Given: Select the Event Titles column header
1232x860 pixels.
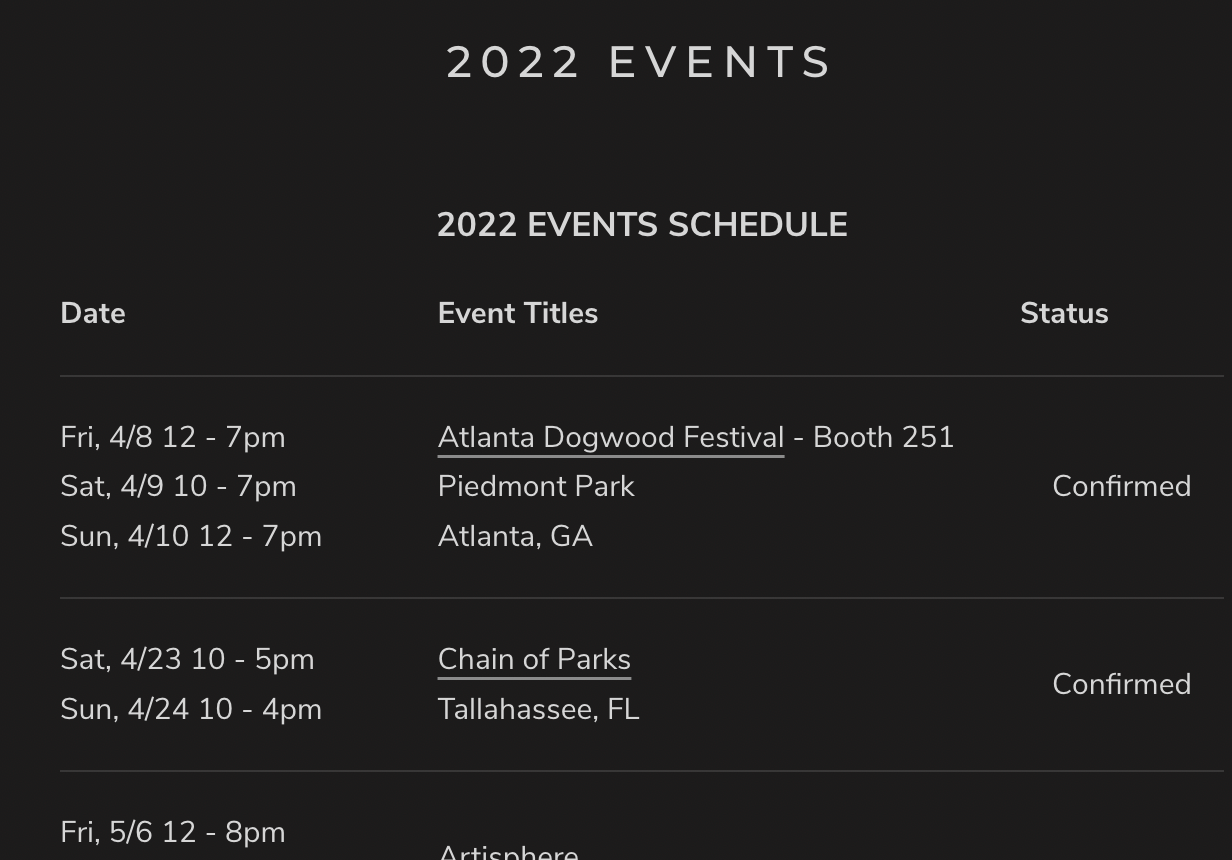Looking at the screenshot, I should click(x=518, y=314).
